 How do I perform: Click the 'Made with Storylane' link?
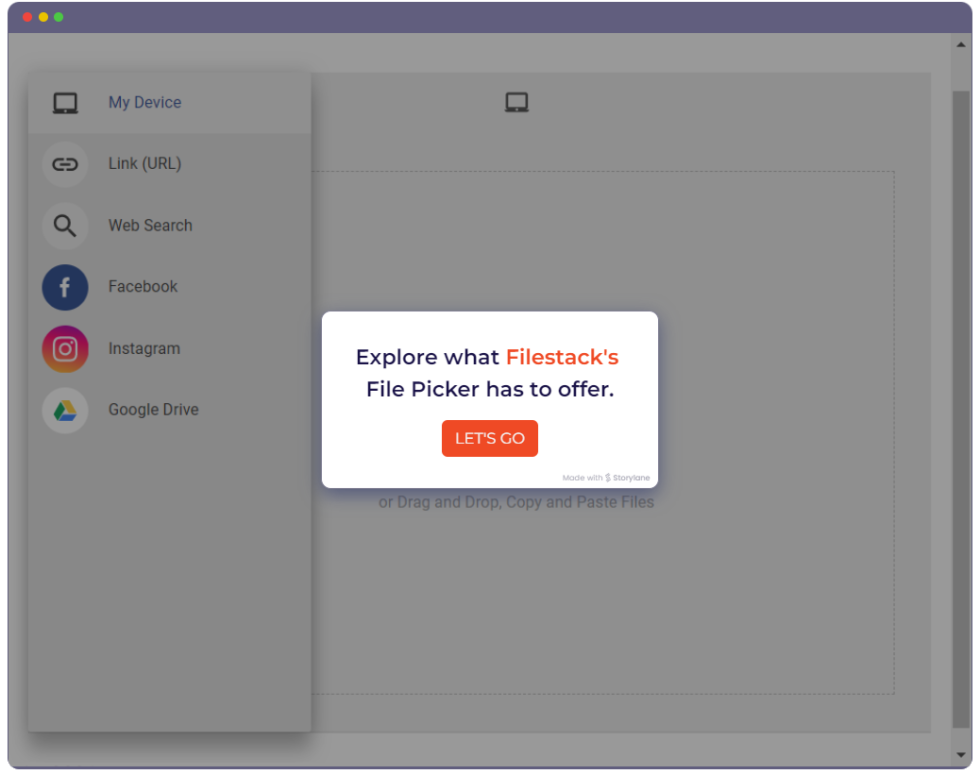[605, 477]
